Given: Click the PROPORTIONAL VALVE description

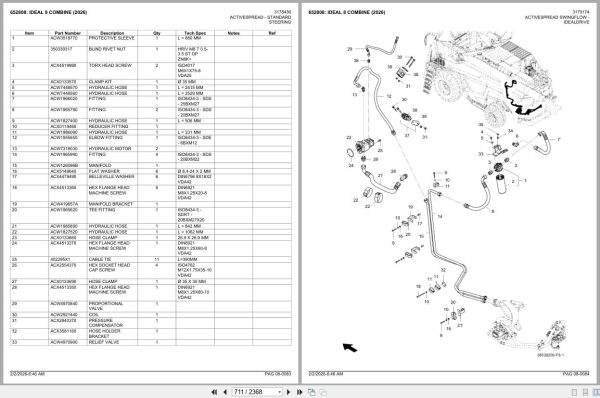Looking at the screenshot, I should [106, 306].
